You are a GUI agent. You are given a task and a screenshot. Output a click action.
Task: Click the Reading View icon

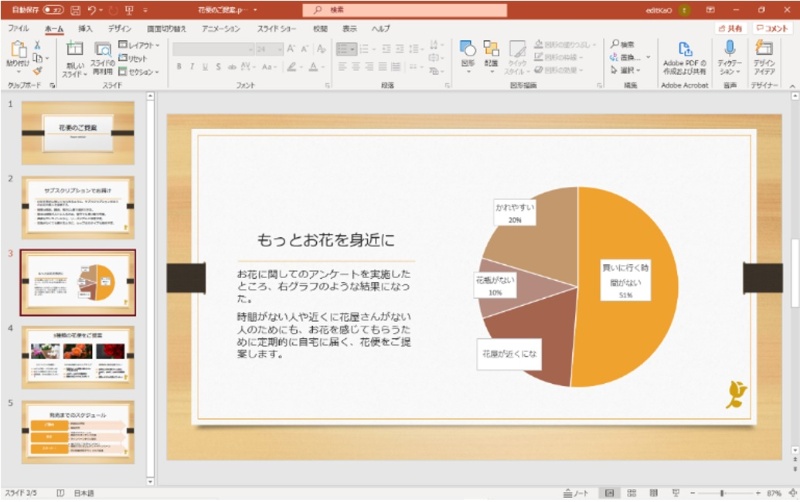pos(654,493)
